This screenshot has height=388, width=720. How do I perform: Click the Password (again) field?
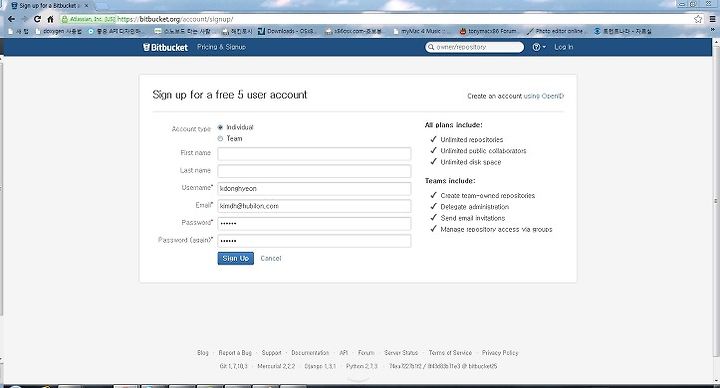point(314,241)
